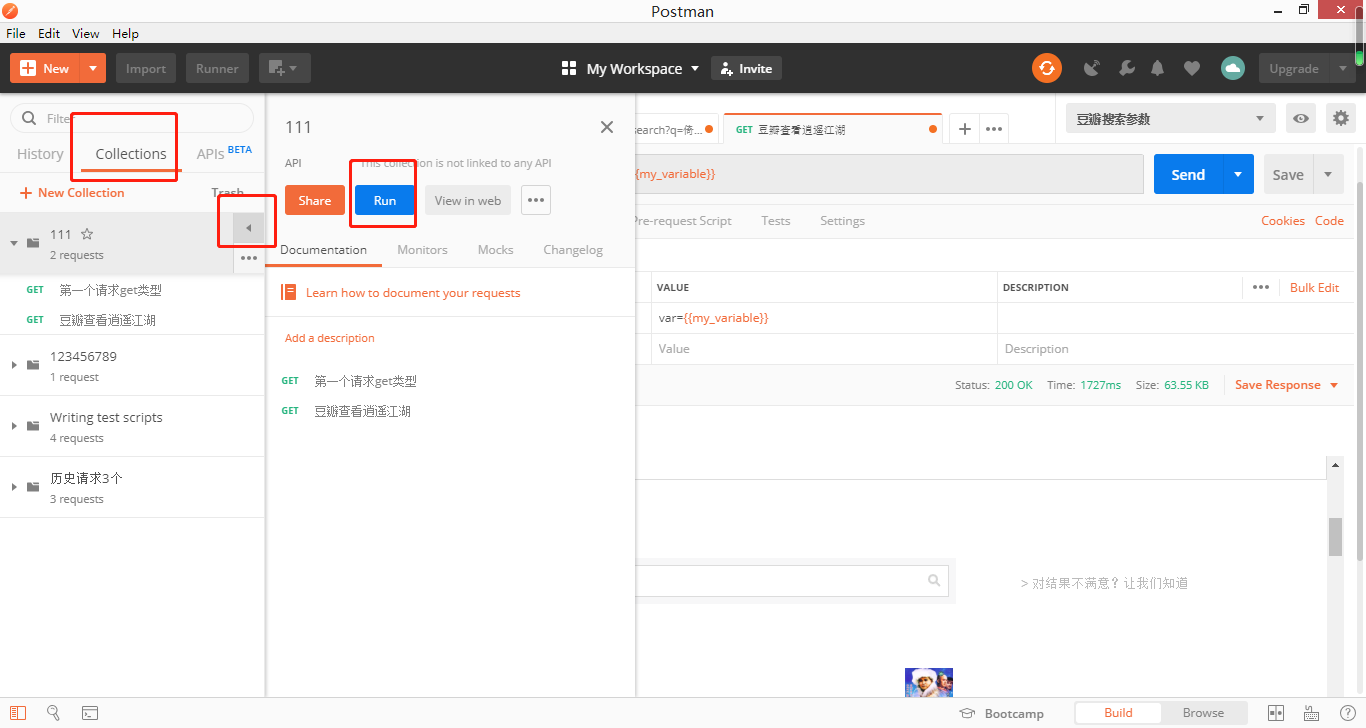Open the Save options dropdown arrow

(1328, 174)
